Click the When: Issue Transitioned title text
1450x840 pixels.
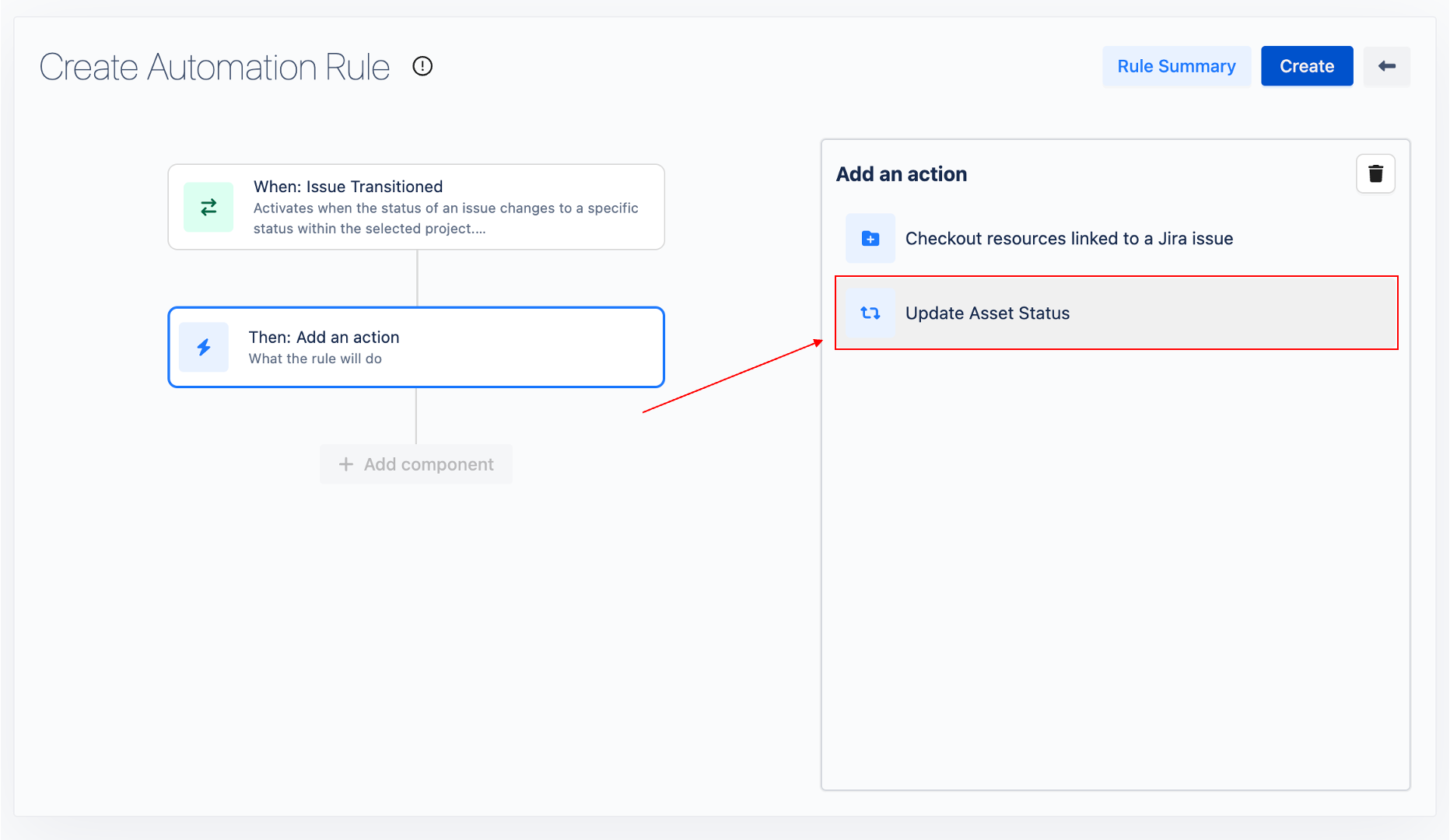[x=348, y=187]
